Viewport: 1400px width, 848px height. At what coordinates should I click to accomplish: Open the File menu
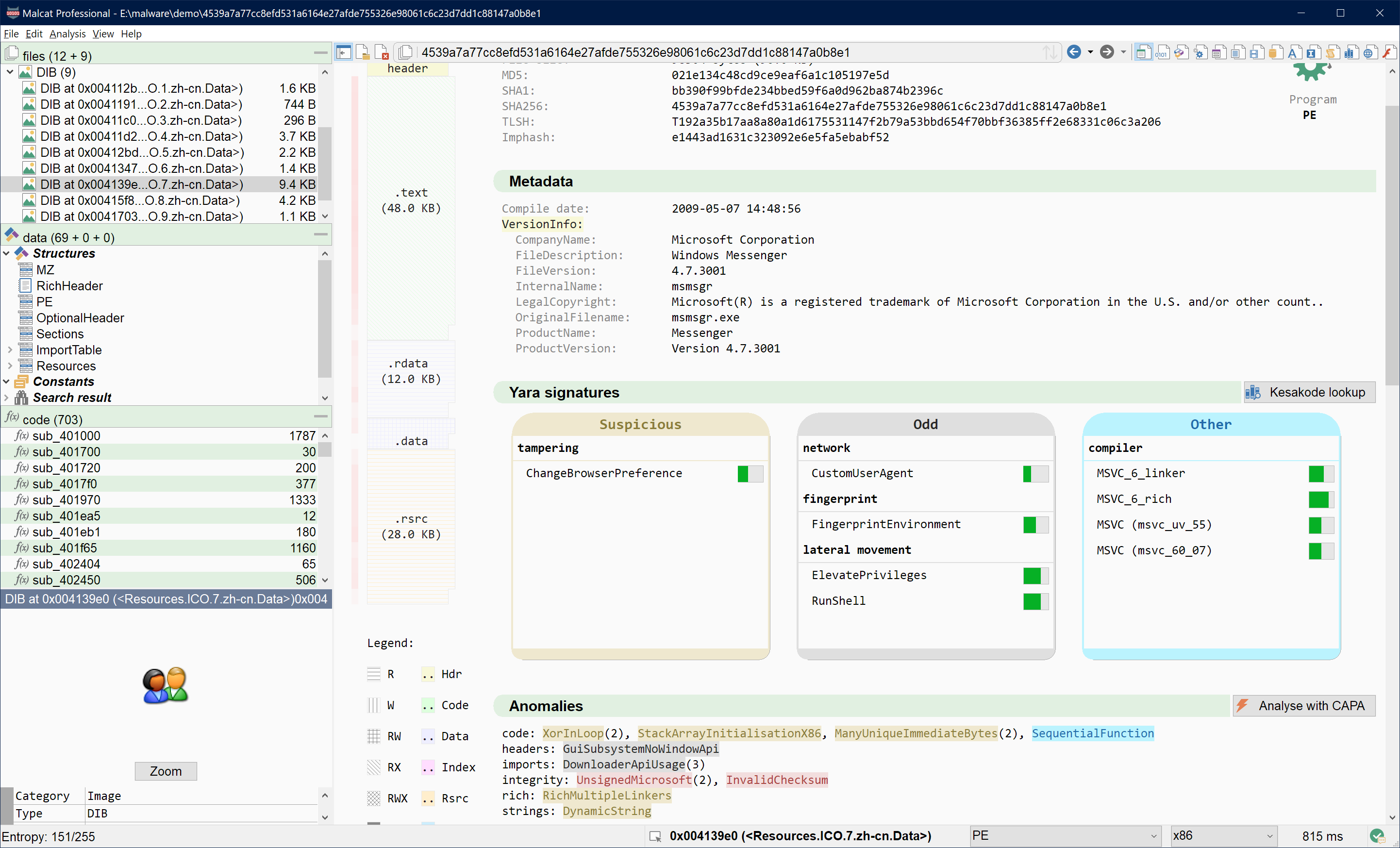coord(11,33)
